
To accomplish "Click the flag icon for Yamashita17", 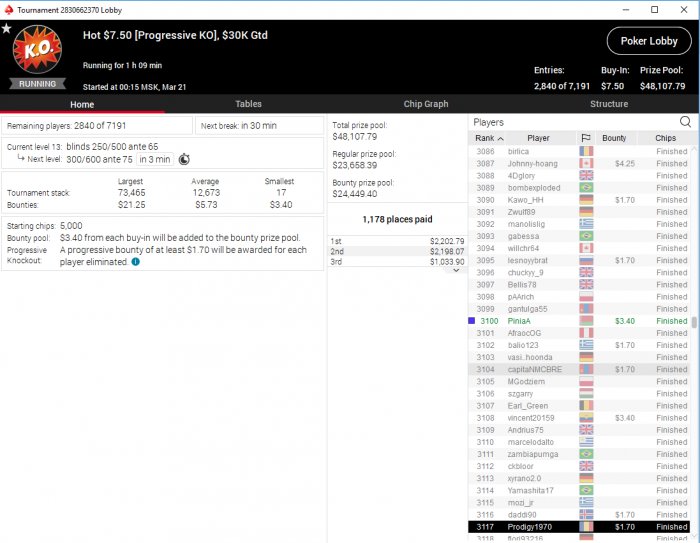I will click(586, 490).
